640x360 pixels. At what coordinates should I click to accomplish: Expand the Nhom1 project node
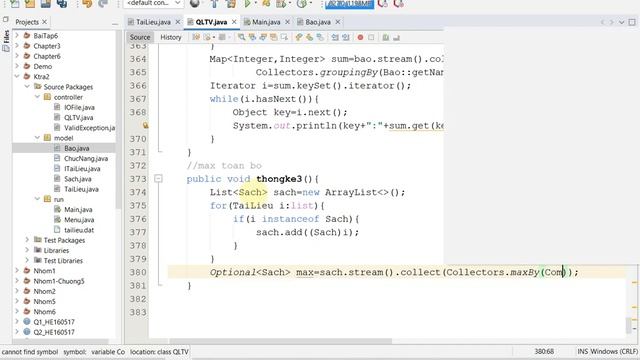click(x=17, y=270)
